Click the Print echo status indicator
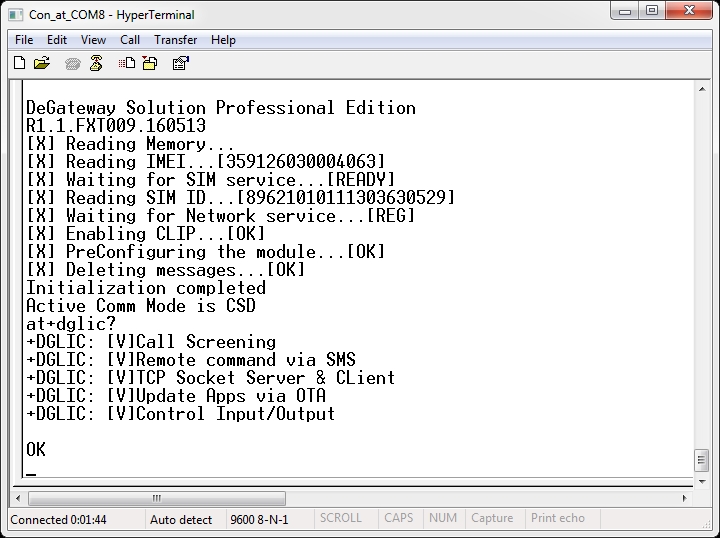720x538 pixels. coord(557,518)
